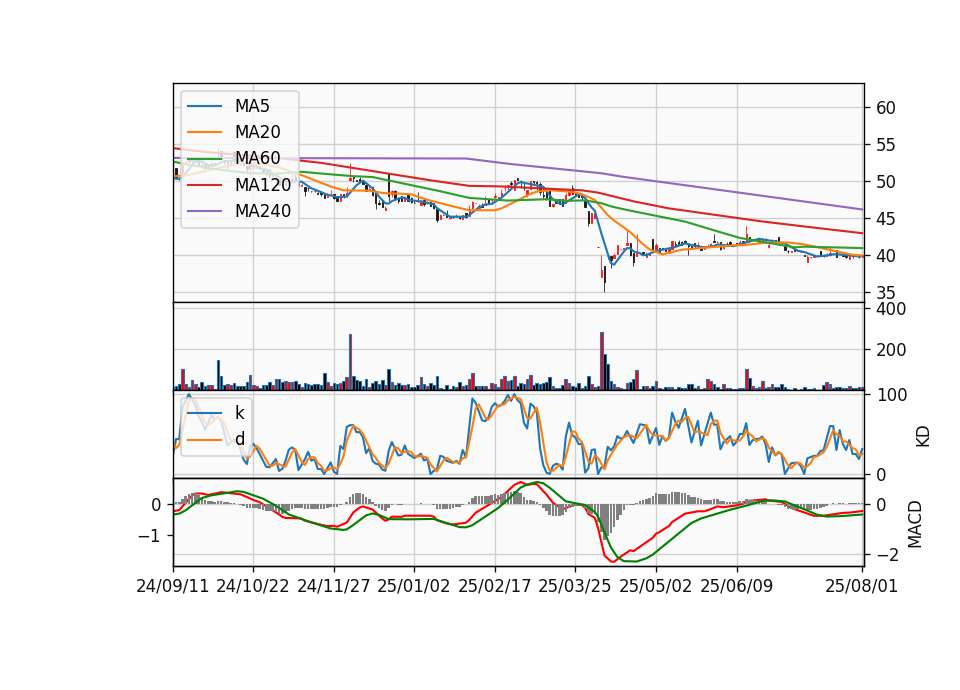Click the 24/09/11 date axis label

tap(173, 586)
